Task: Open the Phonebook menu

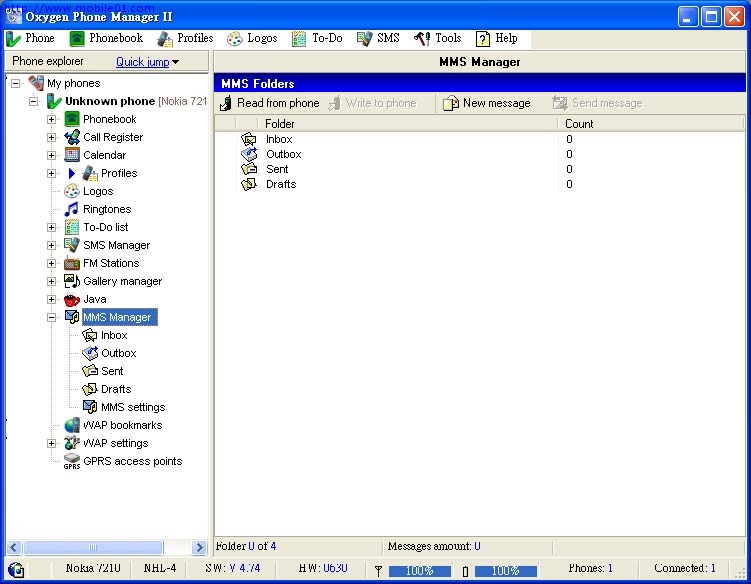Action: tap(106, 38)
